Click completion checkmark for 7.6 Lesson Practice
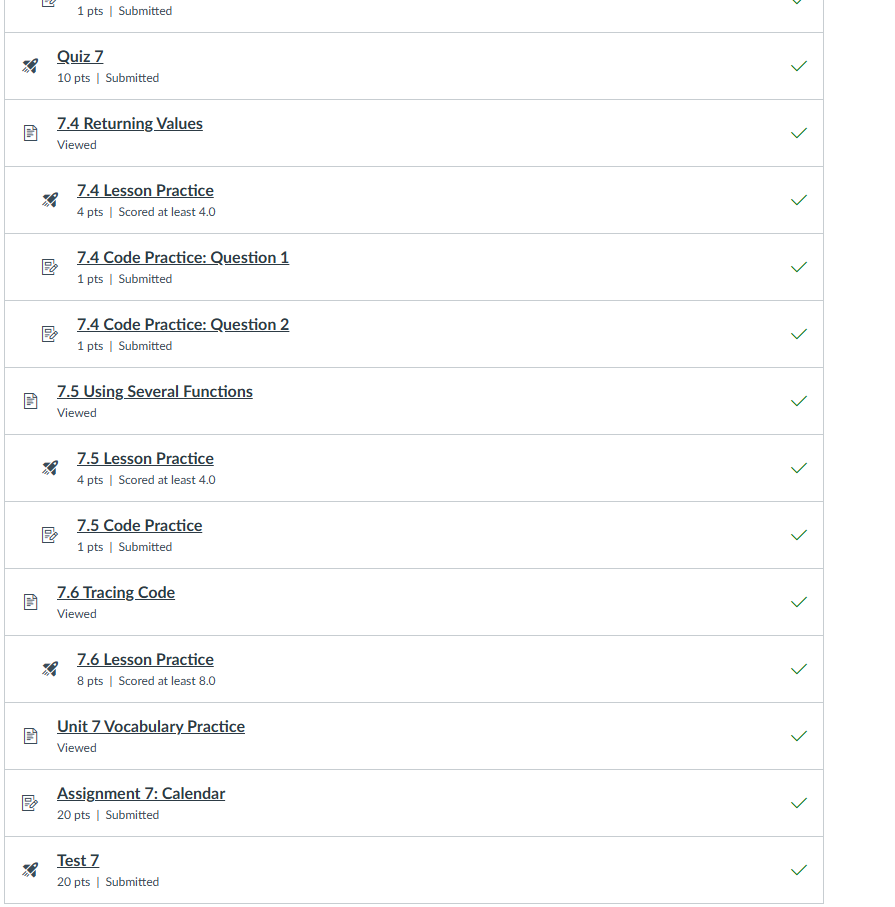The height and width of the screenshot is (907, 895). (798, 669)
